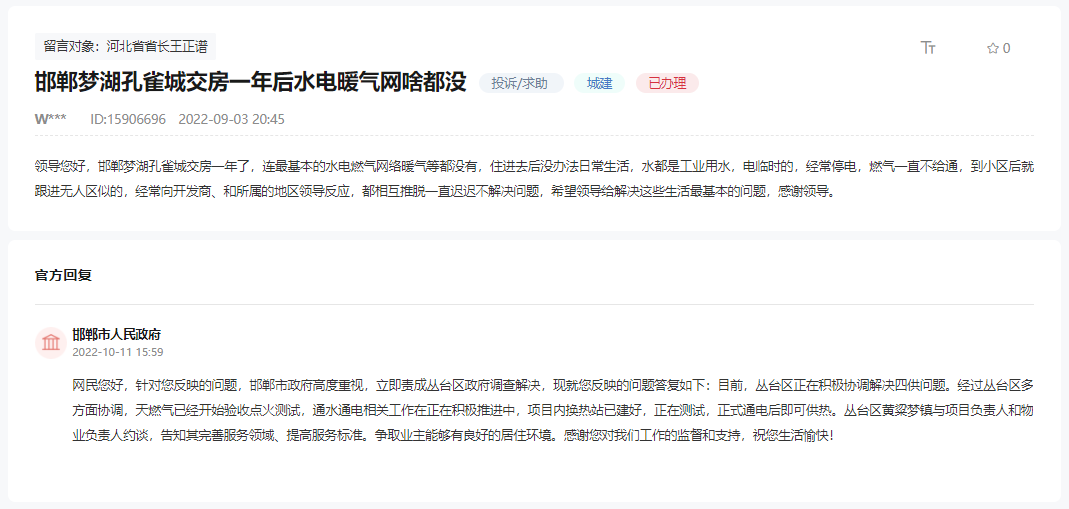Click the complaint body text starting 领导您好
Screen dimensions: 1069x509
(x=534, y=178)
